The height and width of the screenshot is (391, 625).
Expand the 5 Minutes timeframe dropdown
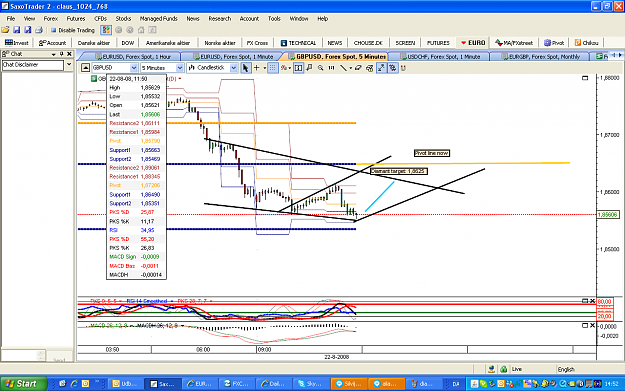coord(180,68)
